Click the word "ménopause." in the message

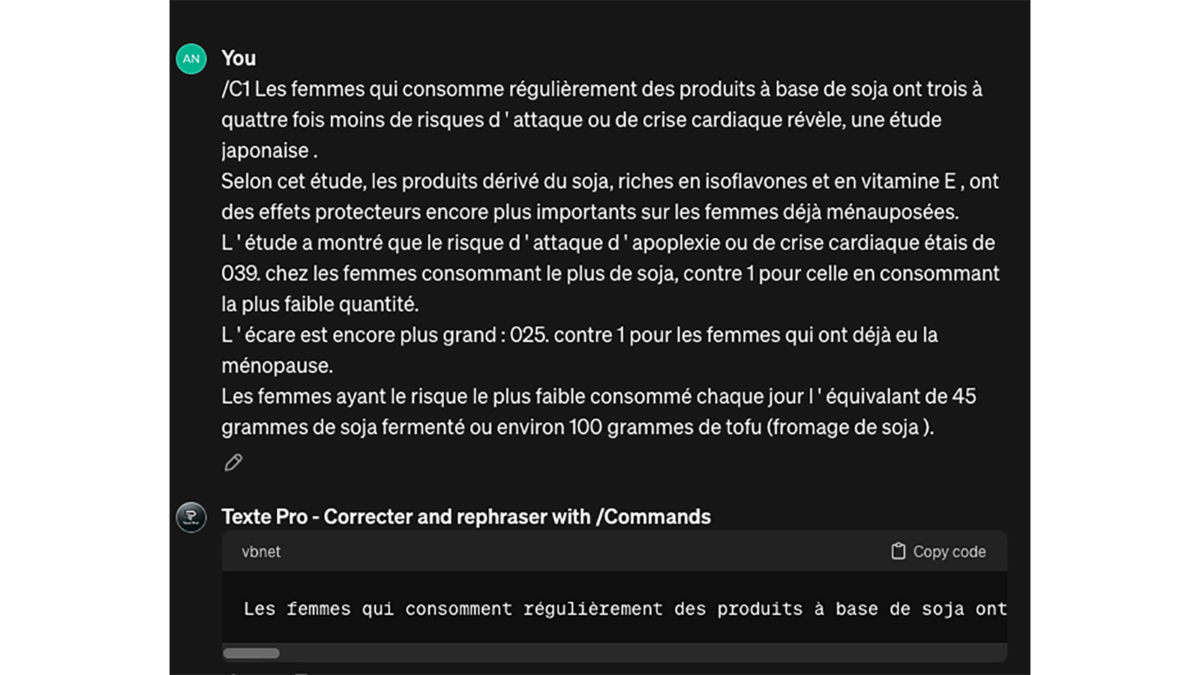pos(275,366)
